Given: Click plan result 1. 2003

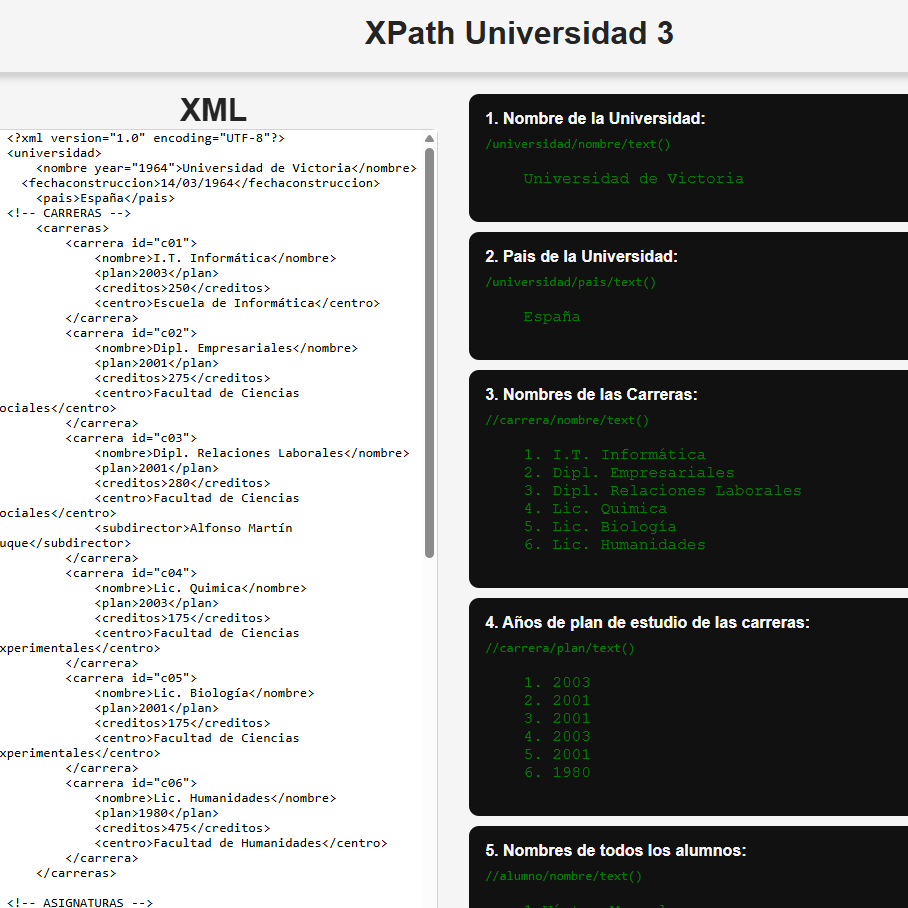Looking at the screenshot, I should [x=557, y=682].
